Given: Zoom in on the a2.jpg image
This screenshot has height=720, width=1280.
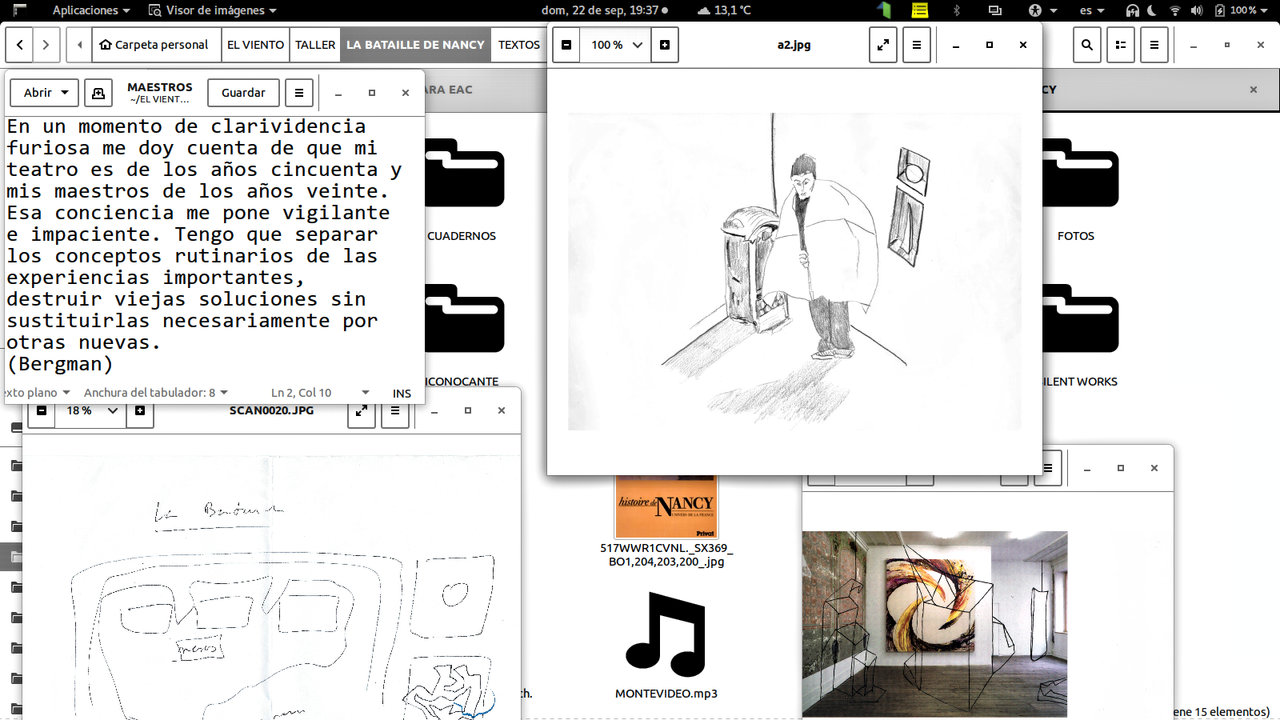Looking at the screenshot, I should click(x=665, y=45).
